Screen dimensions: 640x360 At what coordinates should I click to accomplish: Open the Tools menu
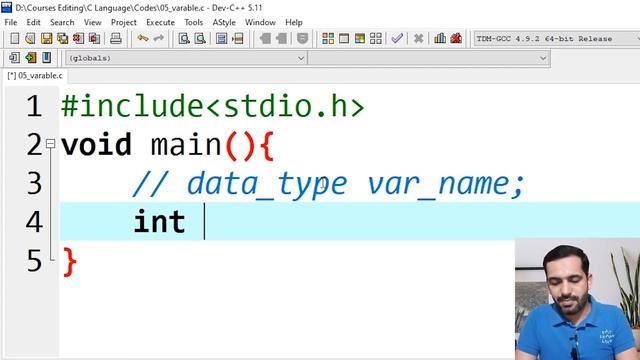point(193,22)
